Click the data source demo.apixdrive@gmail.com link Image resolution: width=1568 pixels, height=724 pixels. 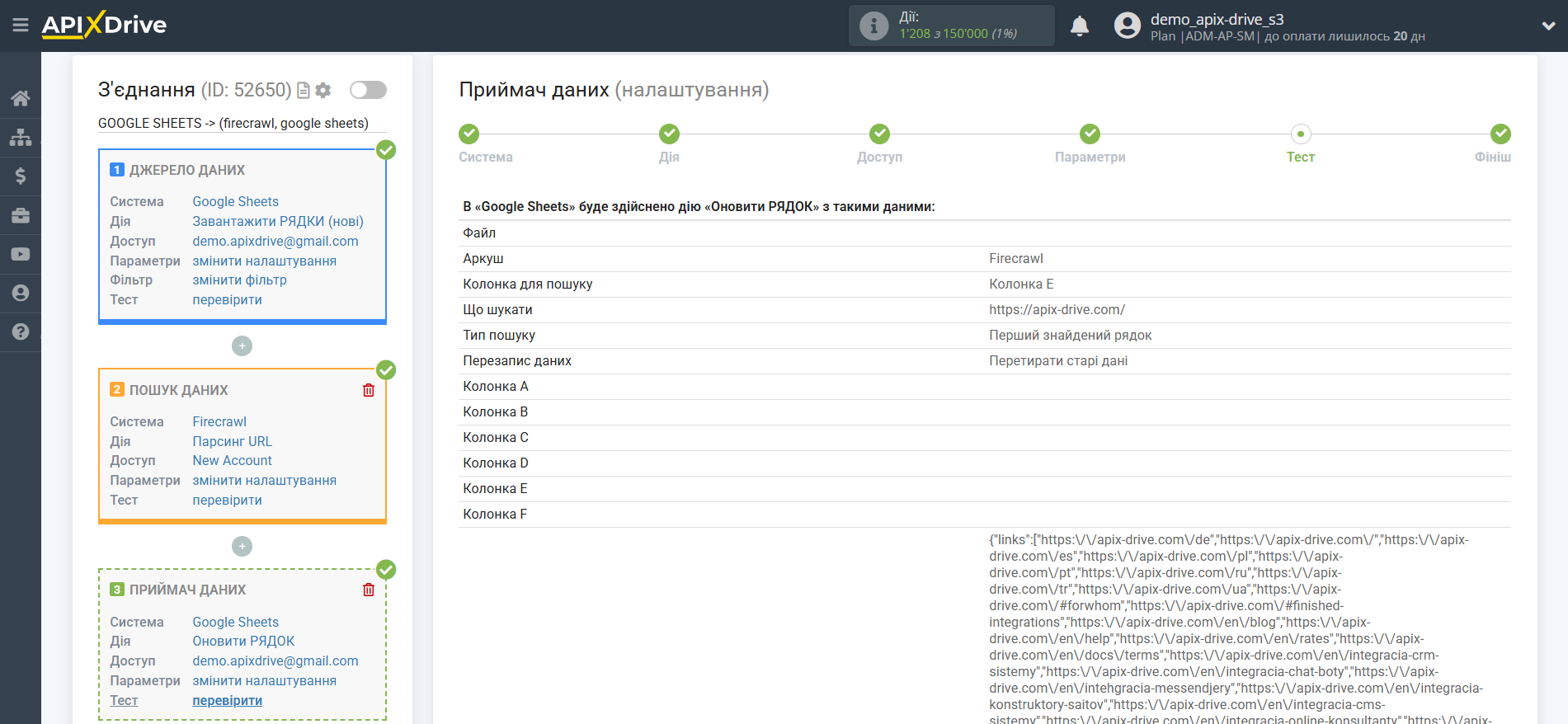coord(275,241)
